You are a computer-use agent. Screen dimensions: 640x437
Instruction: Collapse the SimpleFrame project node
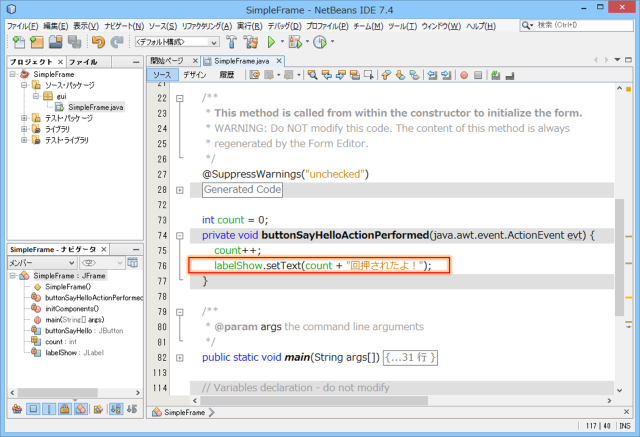click(13, 74)
